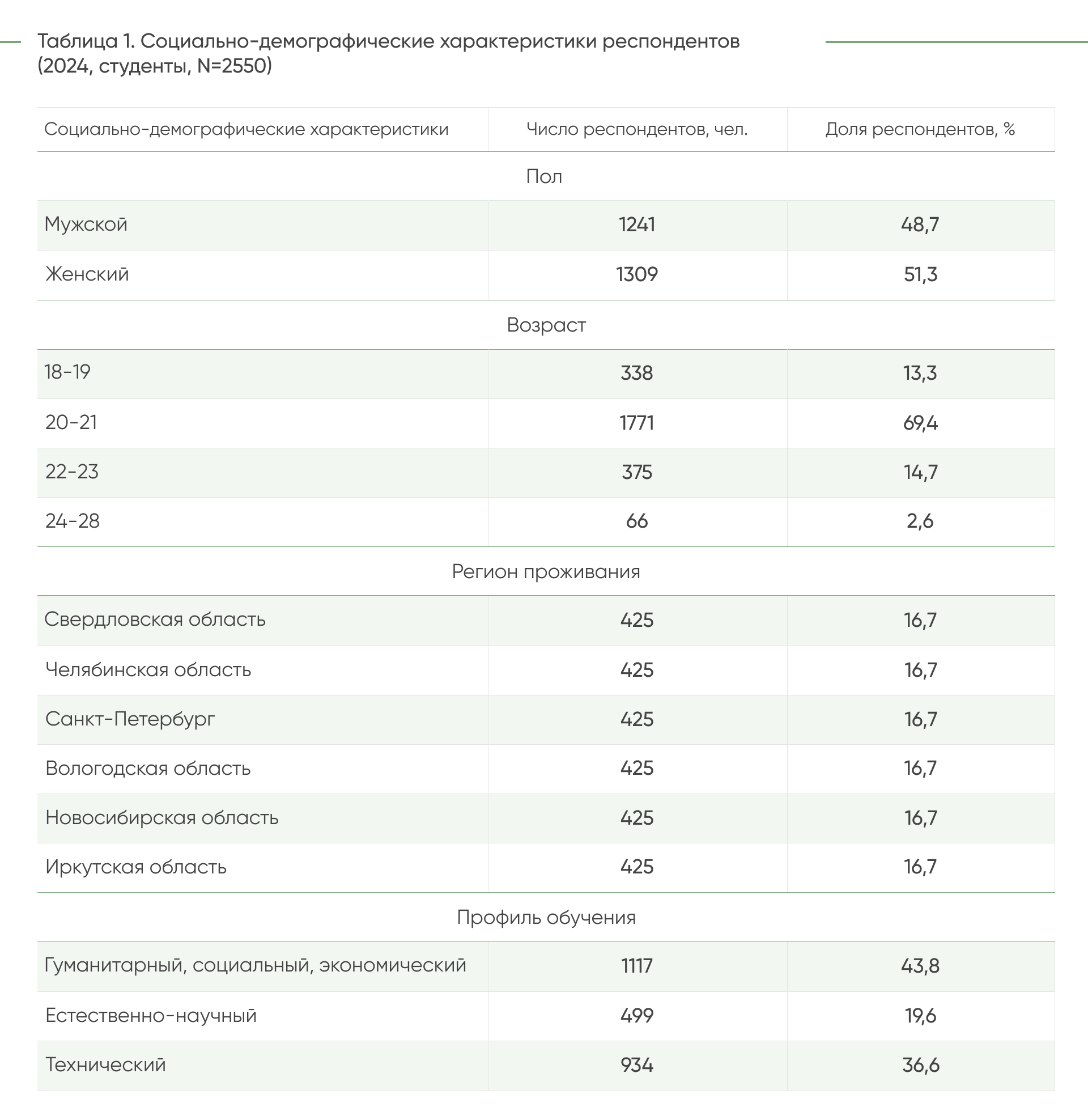This screenshot has height=1120, width=1088.
Task: Click the 'Возраст' section heading
Action: tap(546, 325)
